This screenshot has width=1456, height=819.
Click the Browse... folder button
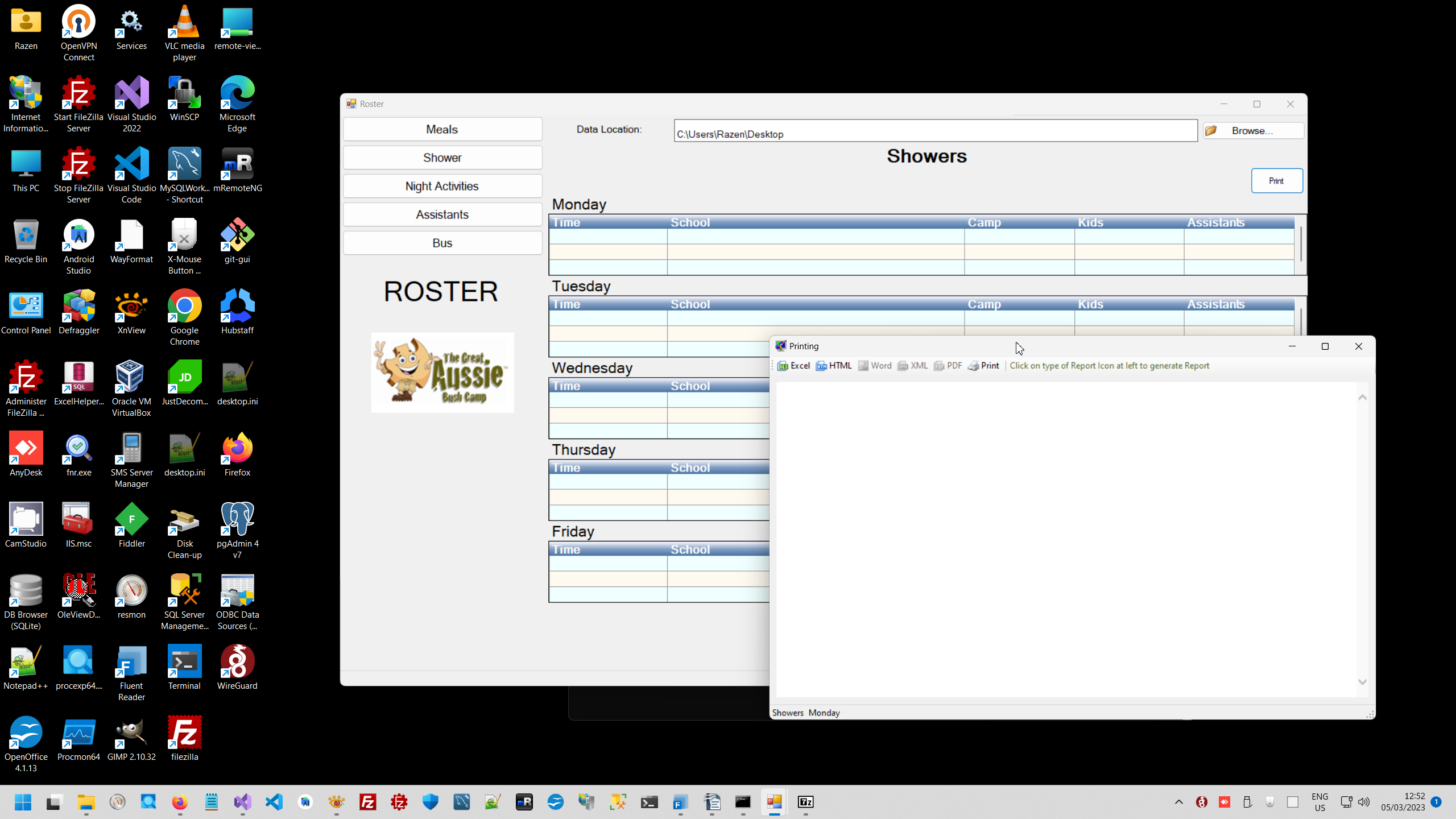(x=1253, y=131)
